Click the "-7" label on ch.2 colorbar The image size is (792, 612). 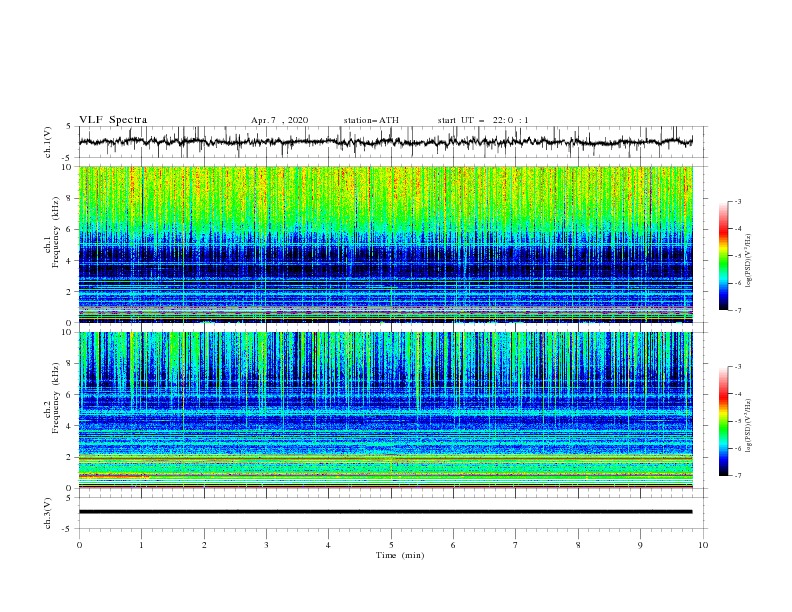tap(738, 476)
